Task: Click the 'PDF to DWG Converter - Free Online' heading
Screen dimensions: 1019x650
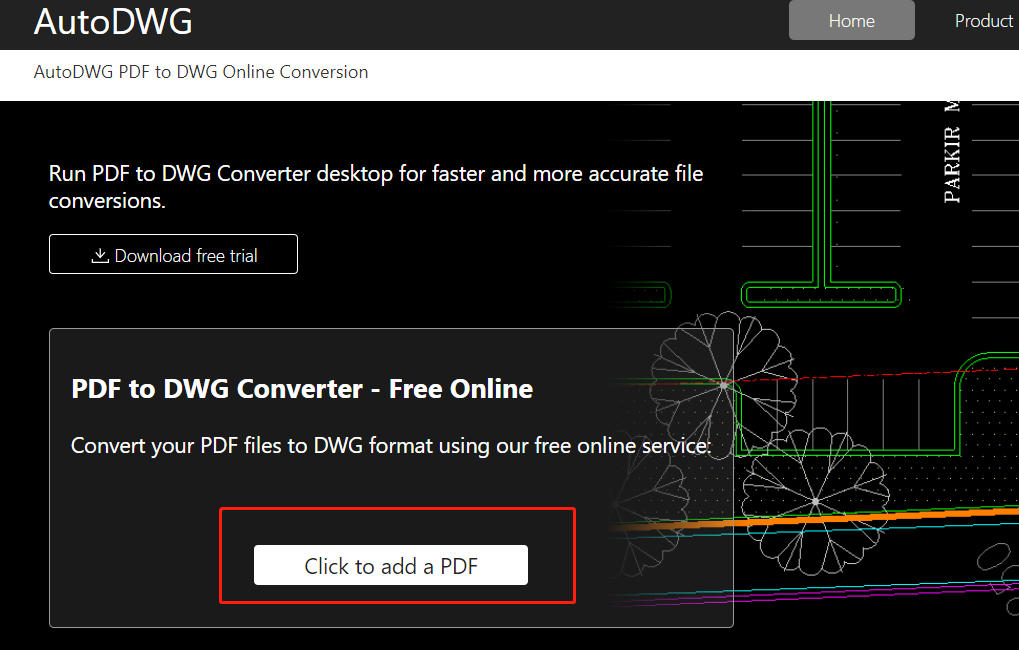Action: pos(302,389)
